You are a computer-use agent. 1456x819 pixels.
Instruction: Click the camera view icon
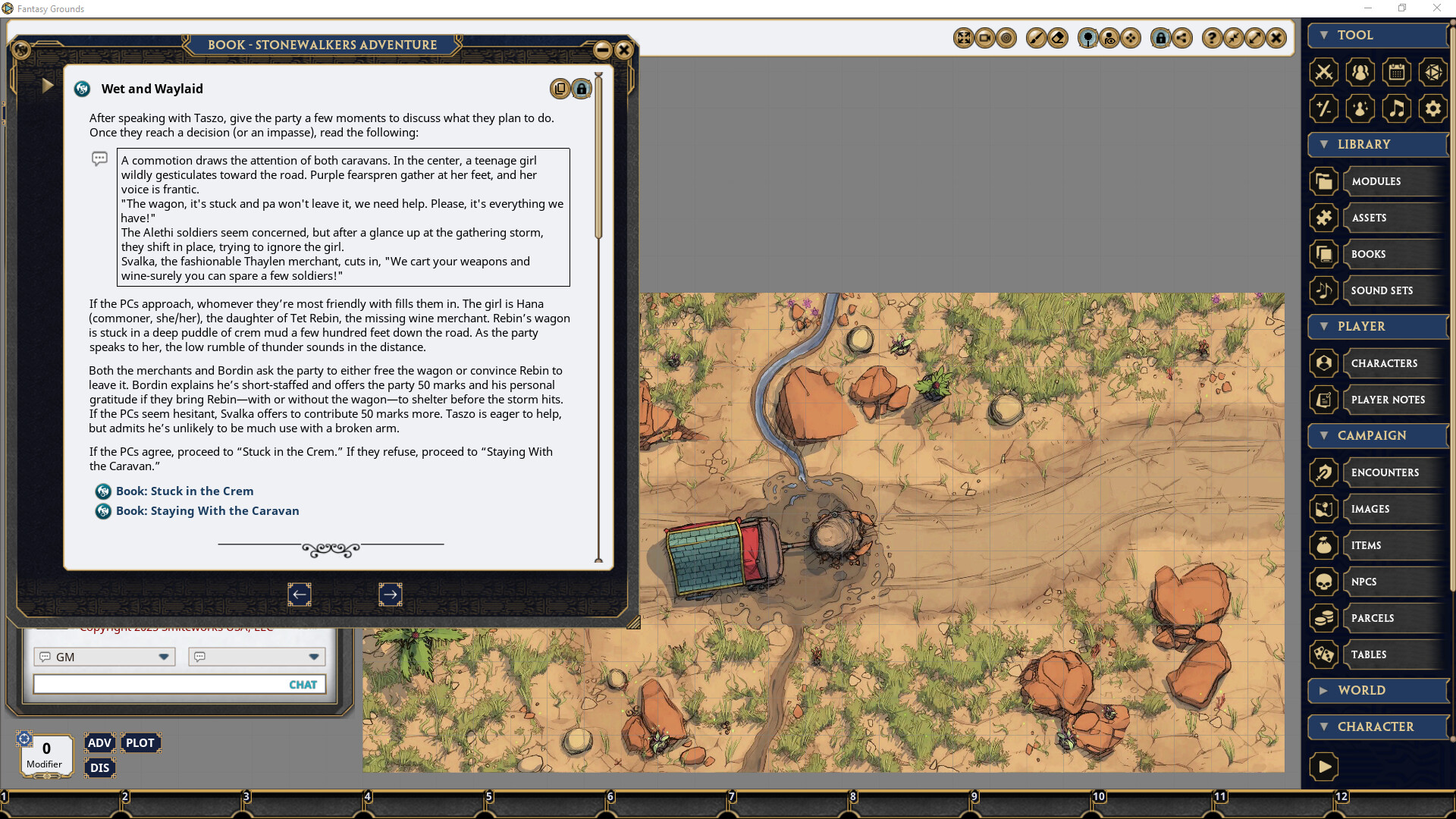[985, 38]
